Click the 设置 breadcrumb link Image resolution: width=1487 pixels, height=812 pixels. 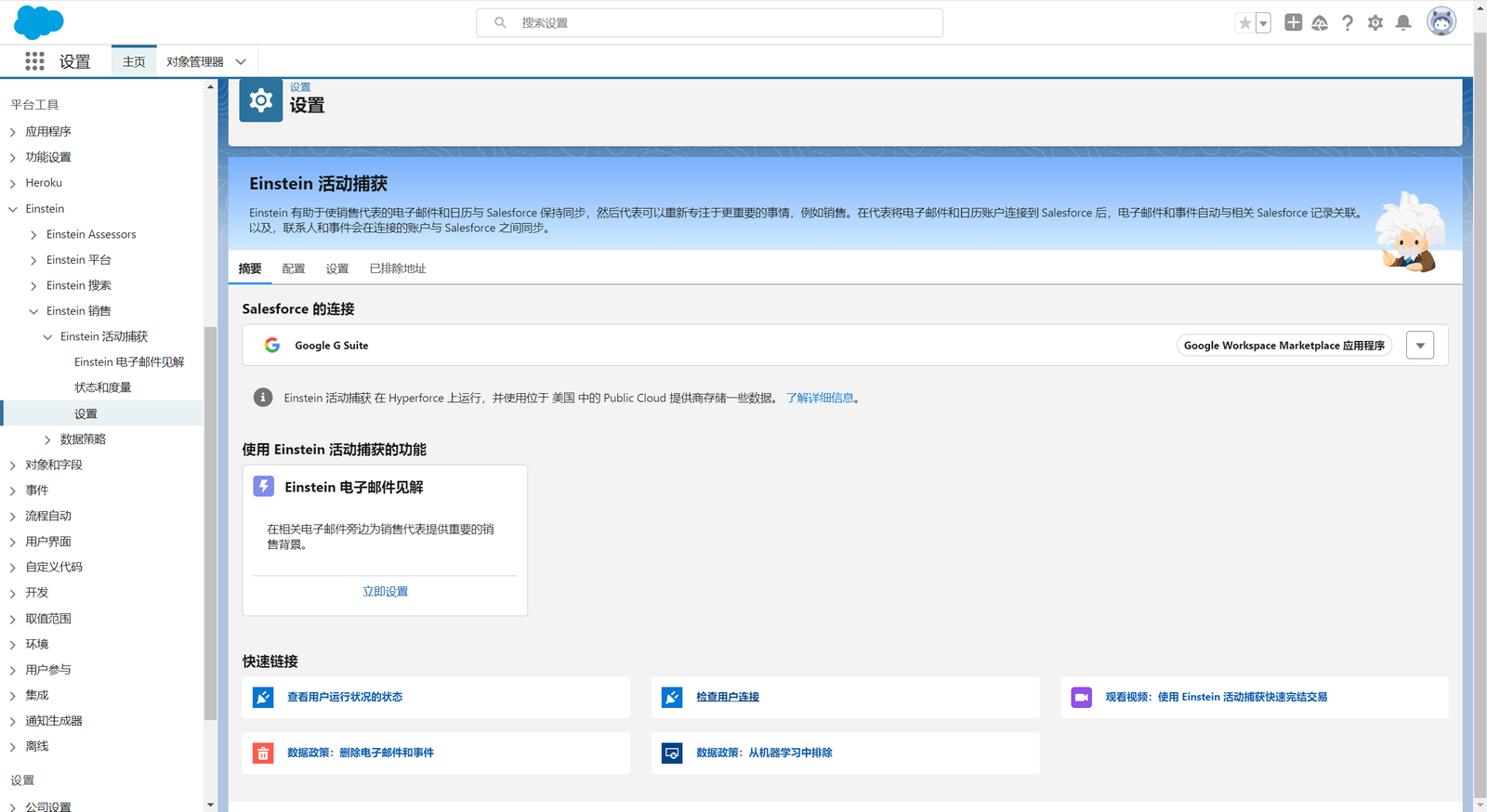[300, 87]
